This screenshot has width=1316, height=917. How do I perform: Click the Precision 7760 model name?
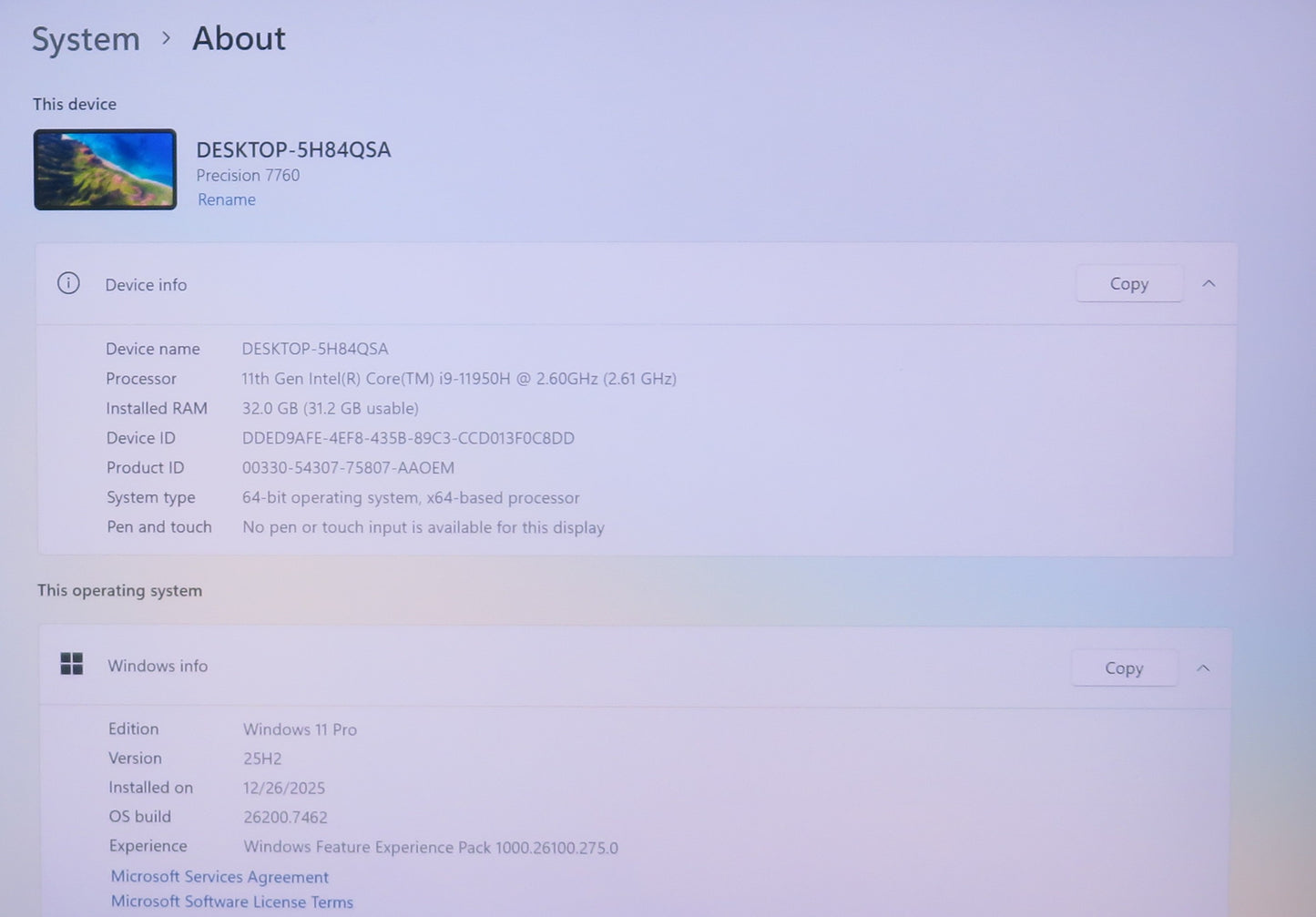[x=248, y=175]
